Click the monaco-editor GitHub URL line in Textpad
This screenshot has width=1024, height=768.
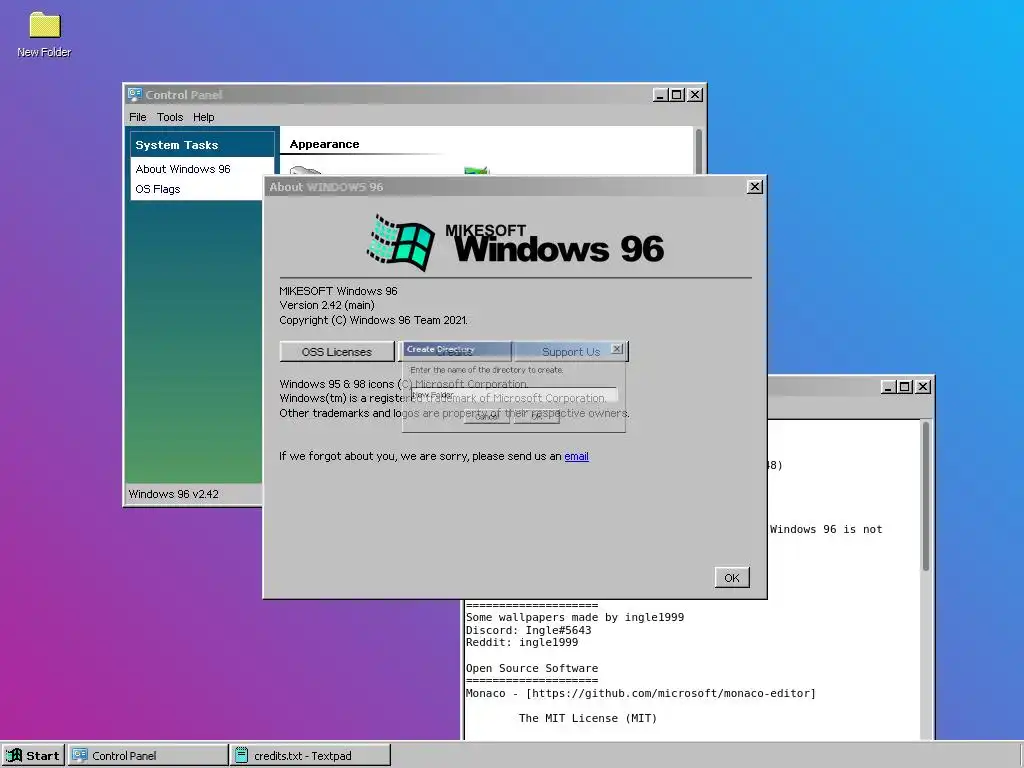641,694
